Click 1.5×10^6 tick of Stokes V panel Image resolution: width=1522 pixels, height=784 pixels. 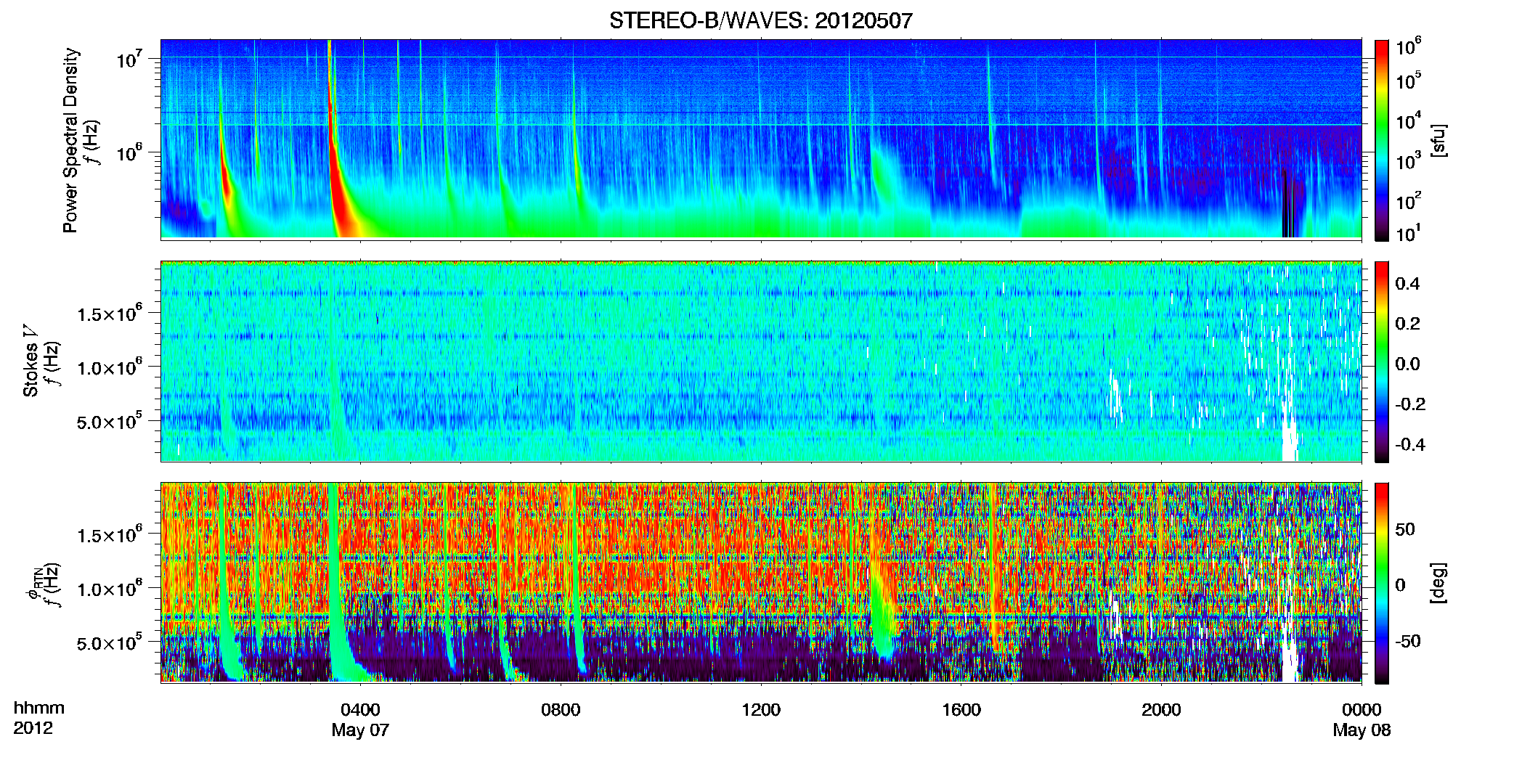click(109, 314)
